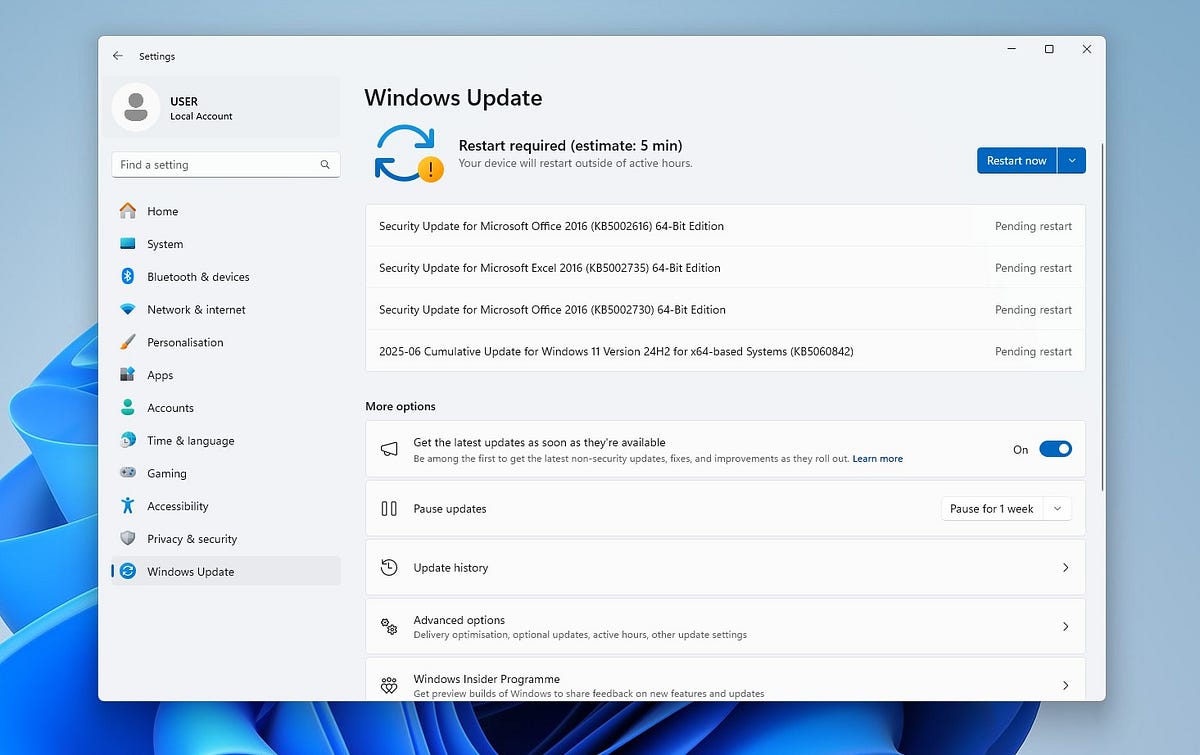
Task: Expand the Update history chevron
Action: 1065,568
